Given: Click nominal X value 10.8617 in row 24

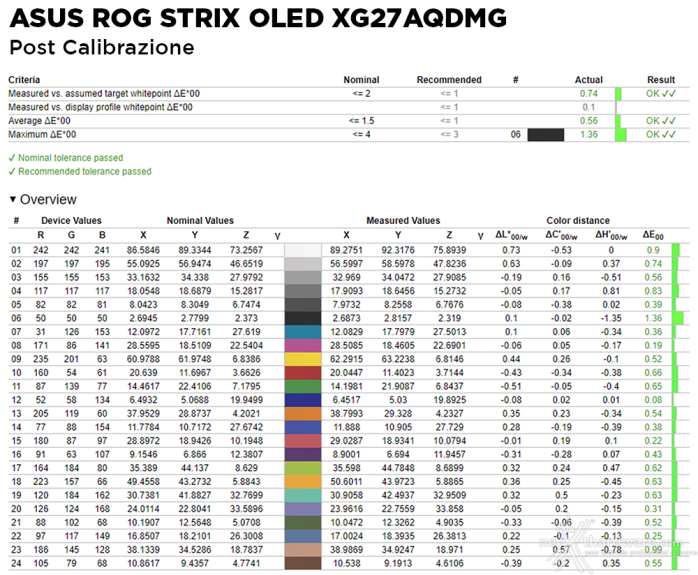Looking at the screenshot, I should point(143,563).
